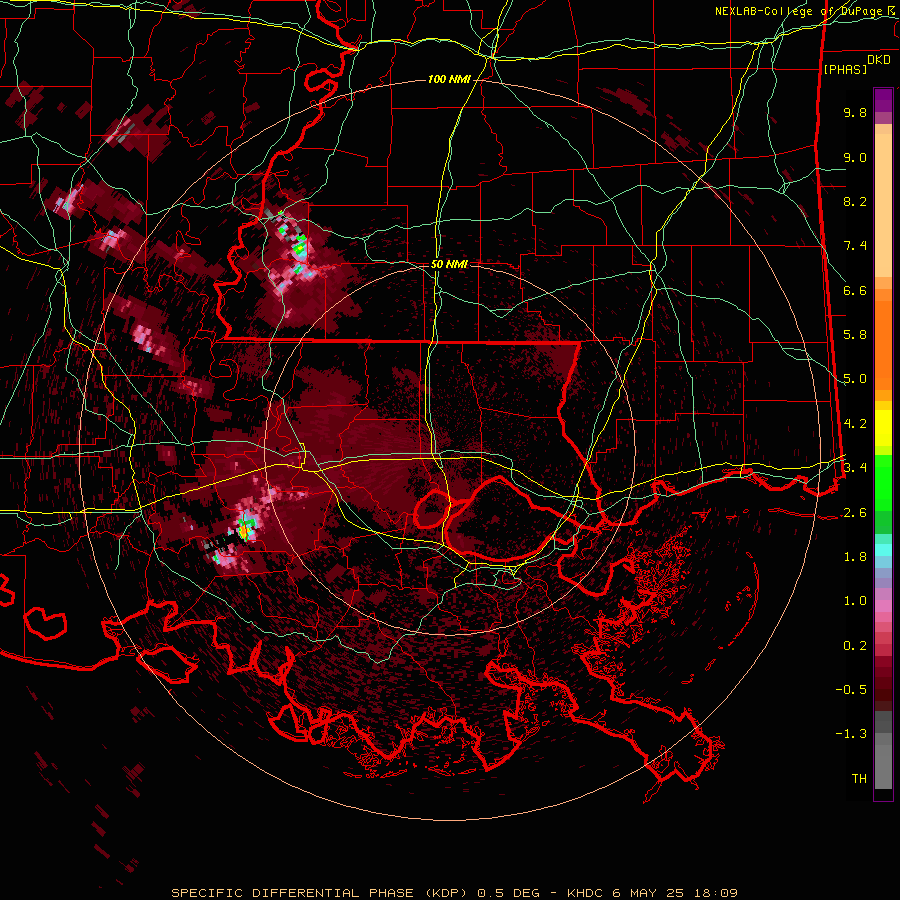
Task: Click the 1.8 scale value
Action: 855,557
